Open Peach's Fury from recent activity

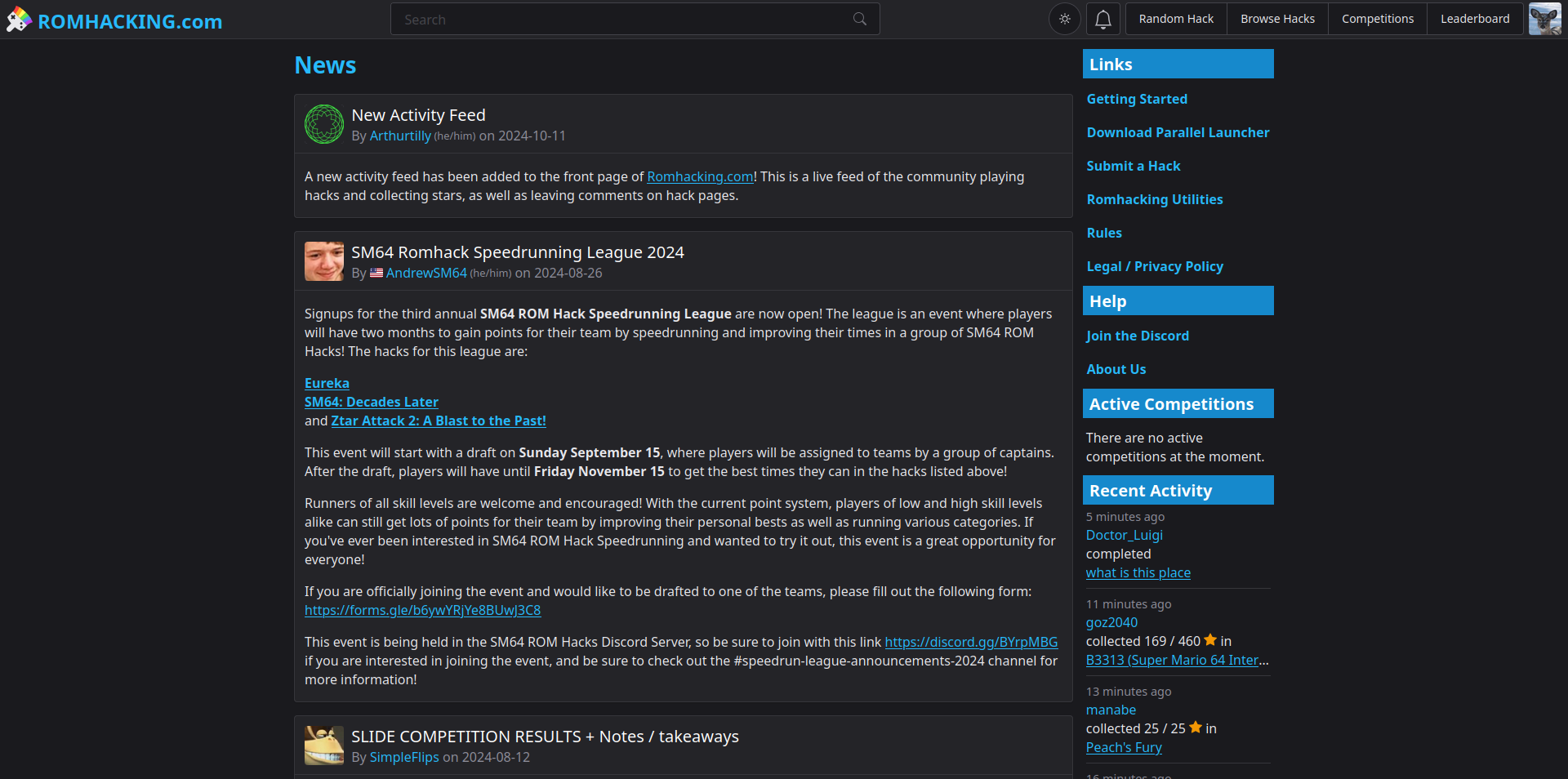(x=1123, y=747)
